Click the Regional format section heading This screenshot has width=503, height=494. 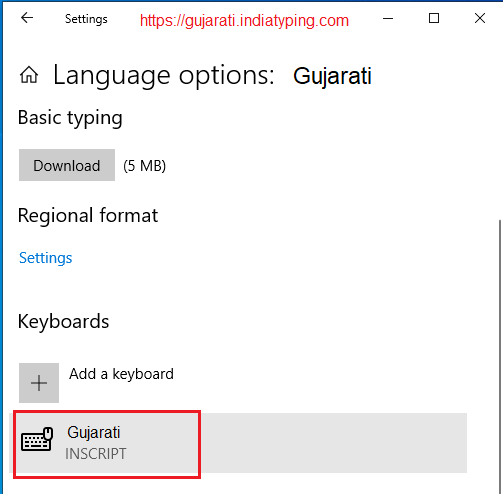[88, 215]
